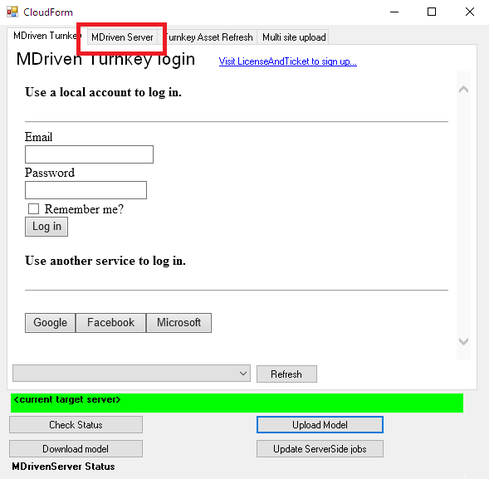Sign in with Google
Image resolution: width=489 pixels, height=479 pixels.
tap(50, 323)
